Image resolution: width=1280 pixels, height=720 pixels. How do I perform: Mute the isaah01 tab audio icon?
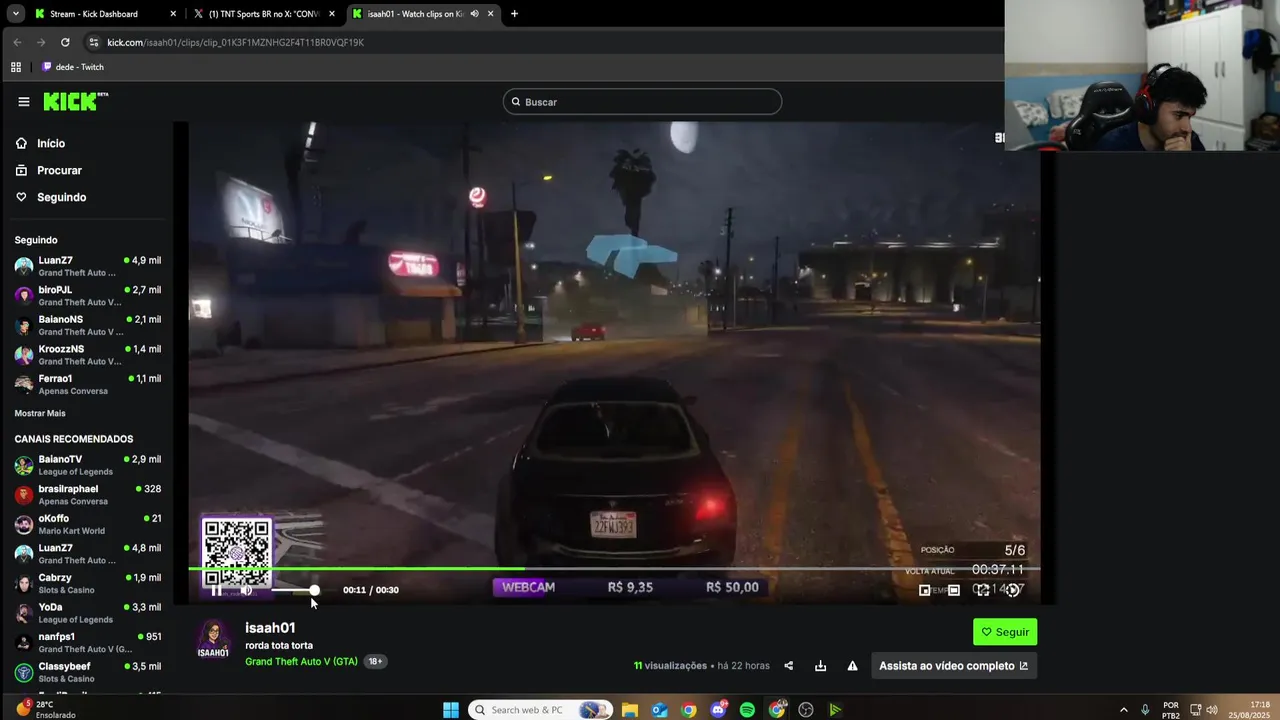click(x=474, y=14)
